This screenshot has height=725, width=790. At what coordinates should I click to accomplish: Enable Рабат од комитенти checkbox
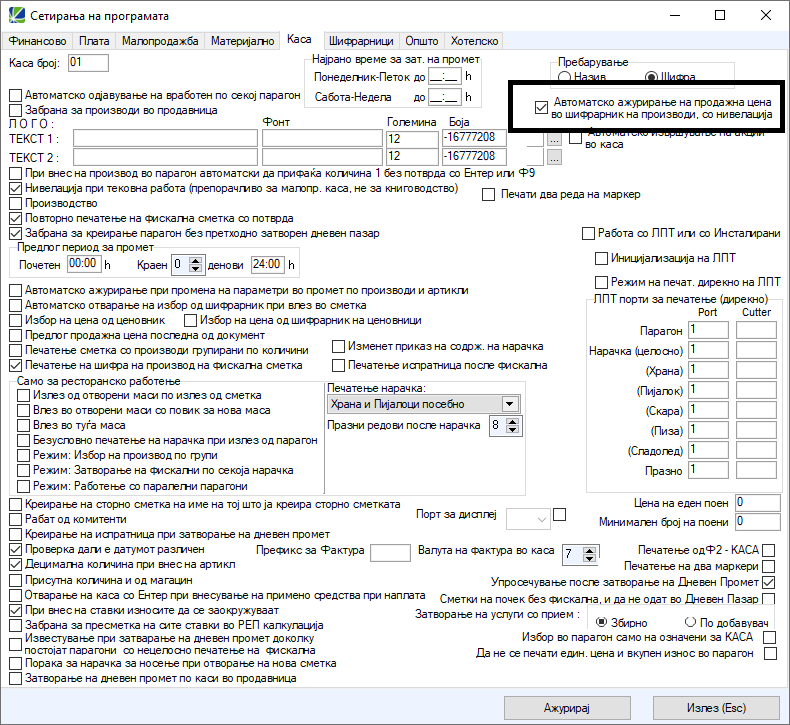coord(16,519)
